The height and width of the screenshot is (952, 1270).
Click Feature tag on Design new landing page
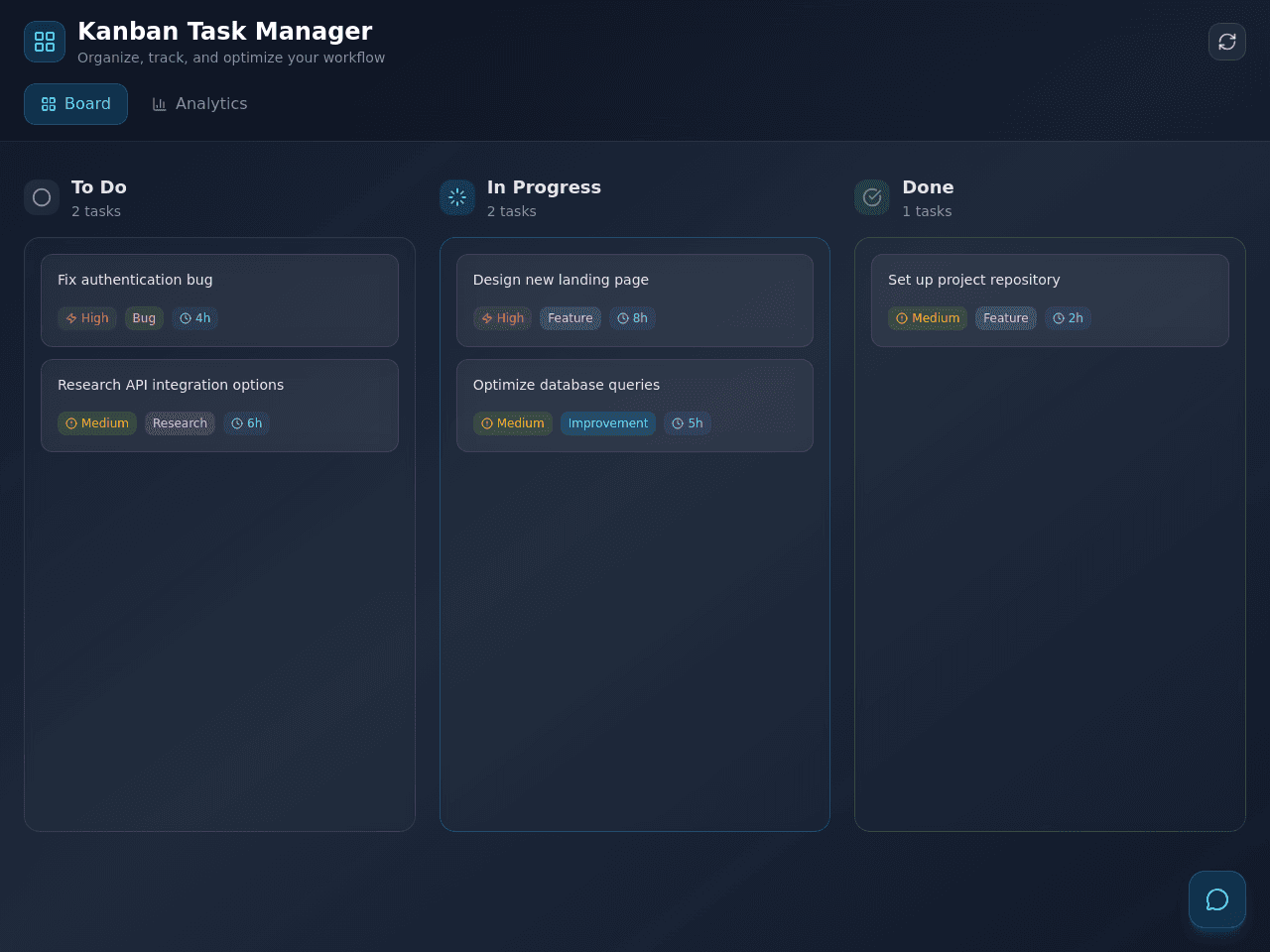click(x=571, y=318)
